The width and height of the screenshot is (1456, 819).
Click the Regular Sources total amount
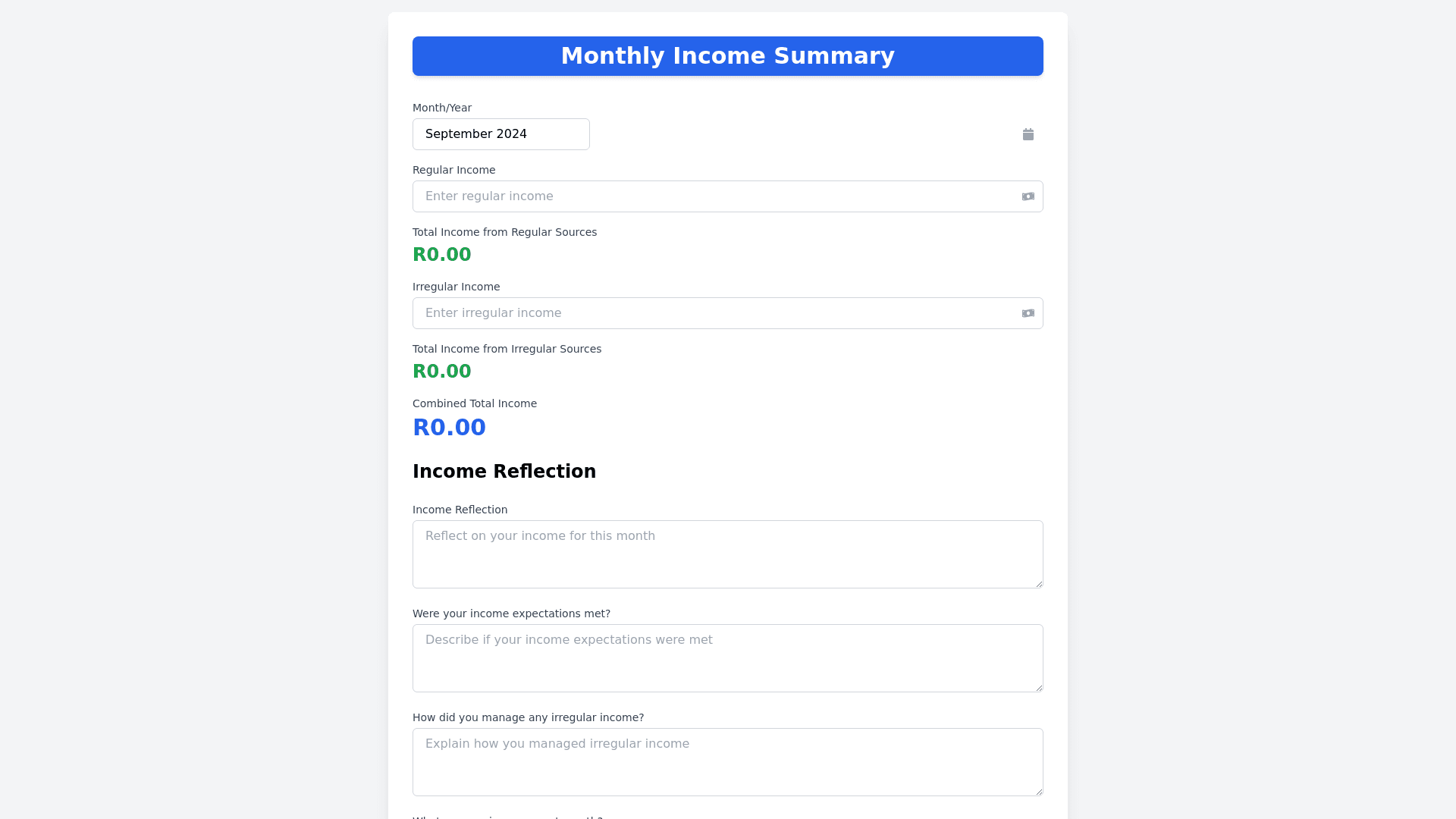441,255
